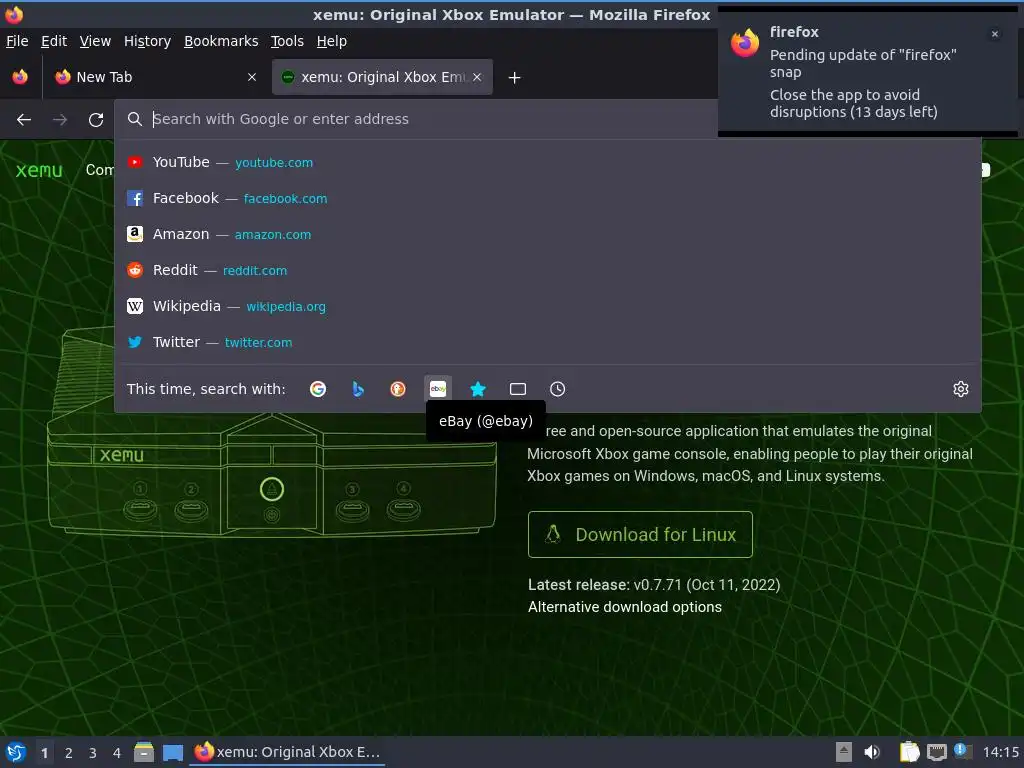Go back to previous page
Screen dimensions: 1024x768
24,120
